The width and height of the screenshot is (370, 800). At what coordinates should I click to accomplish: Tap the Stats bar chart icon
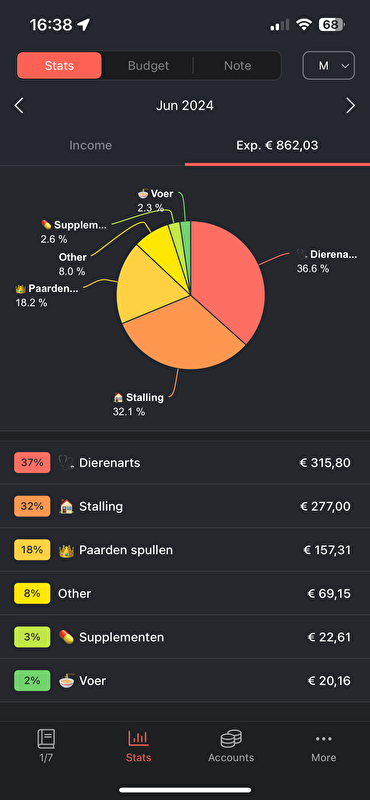tap(138, 738)
